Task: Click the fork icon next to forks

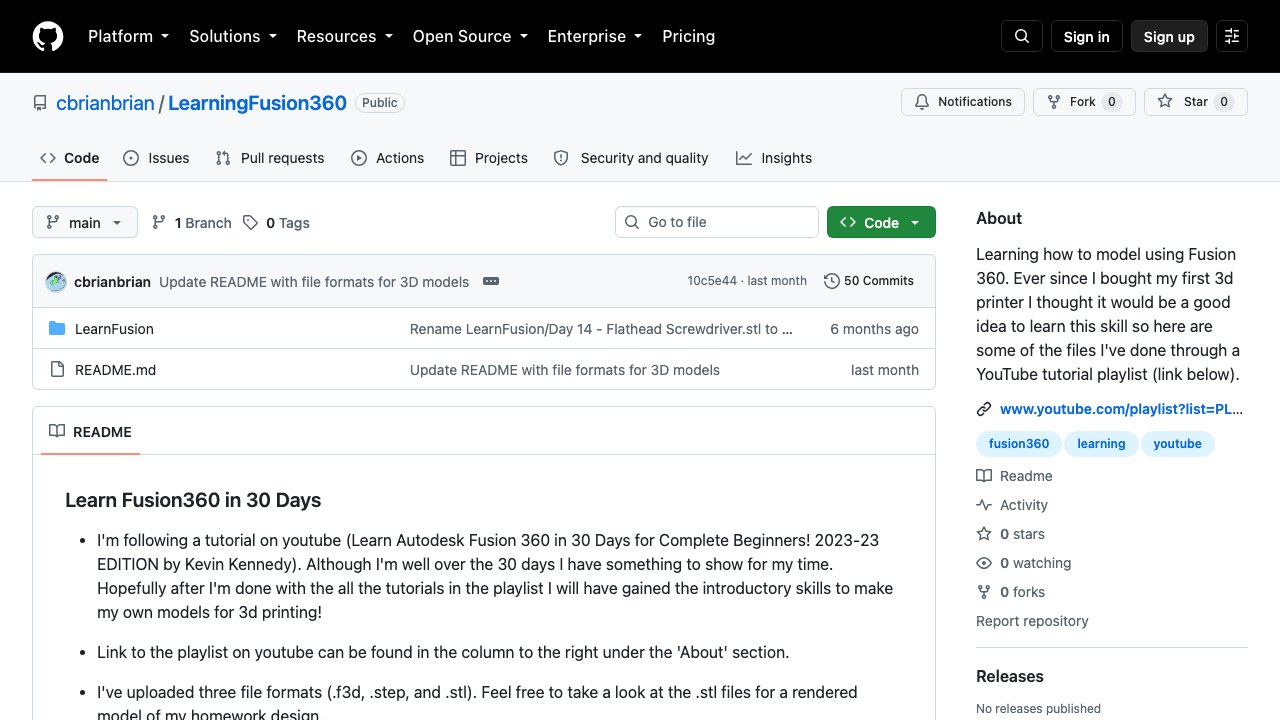Action: click(984, 592)
